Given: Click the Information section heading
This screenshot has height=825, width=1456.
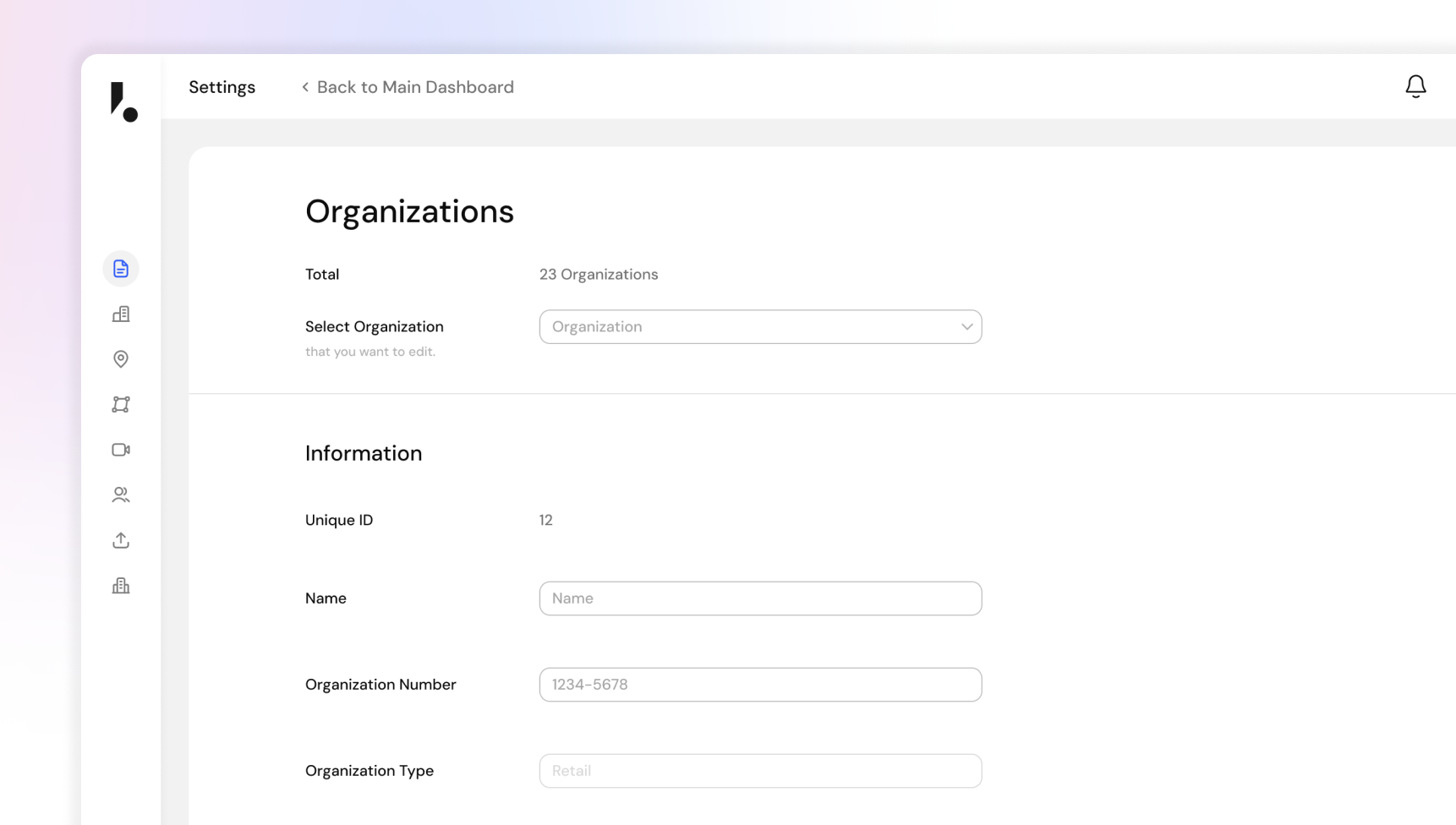Looking at the screenshot, I should coord(364,453).
